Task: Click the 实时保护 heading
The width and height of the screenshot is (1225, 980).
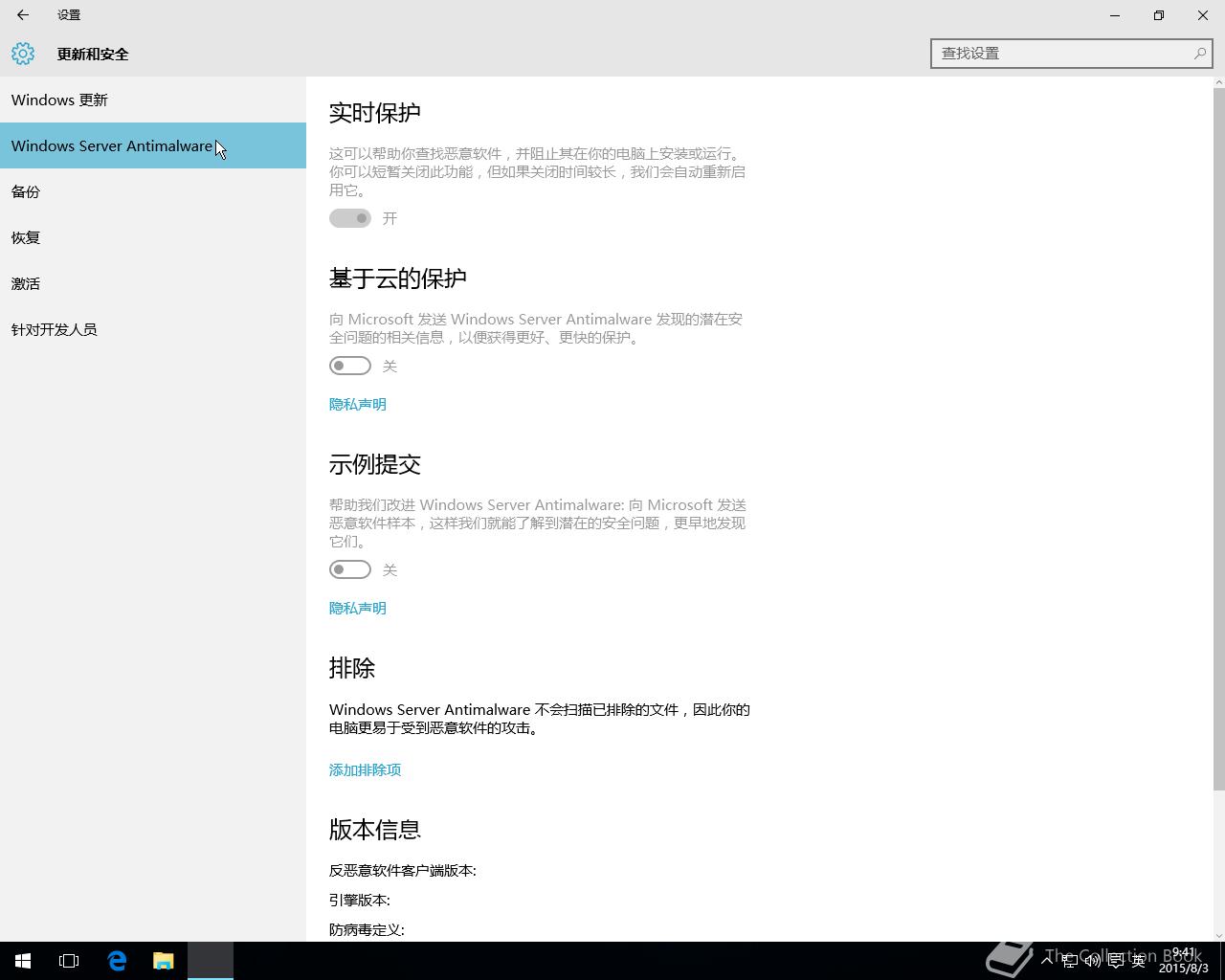Action: tap(375, 113)
